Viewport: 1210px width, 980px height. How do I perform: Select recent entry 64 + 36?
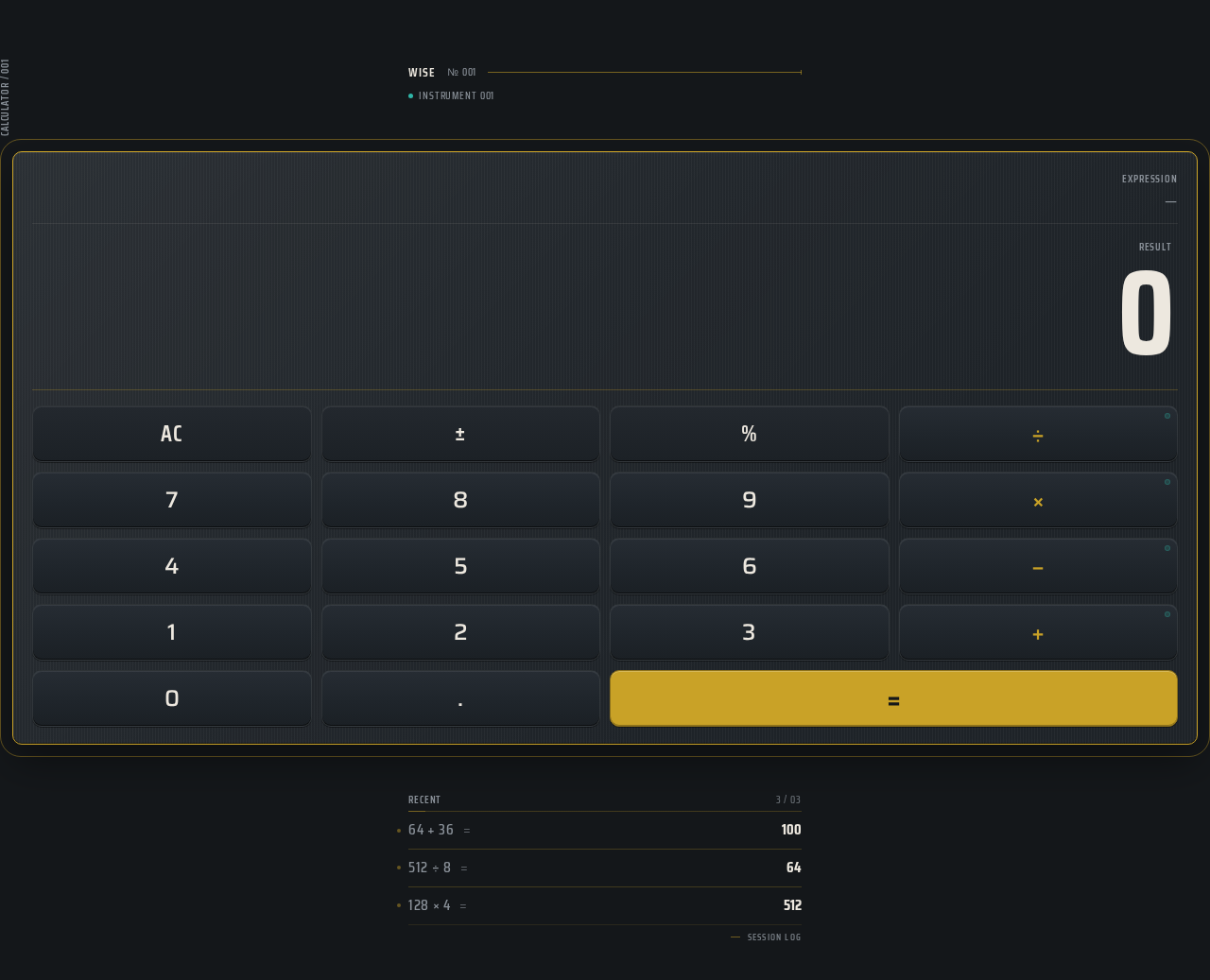pyautogui.click(x=605, y=830)
